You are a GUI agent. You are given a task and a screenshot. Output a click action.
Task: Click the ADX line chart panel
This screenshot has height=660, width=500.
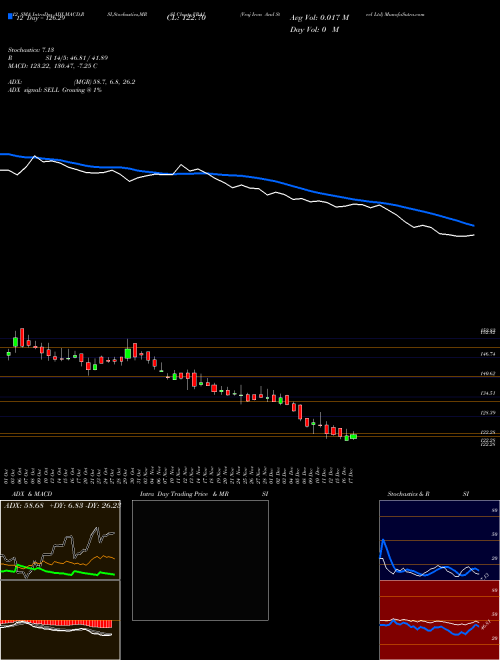pyautogui.click(x=60, y=540)
